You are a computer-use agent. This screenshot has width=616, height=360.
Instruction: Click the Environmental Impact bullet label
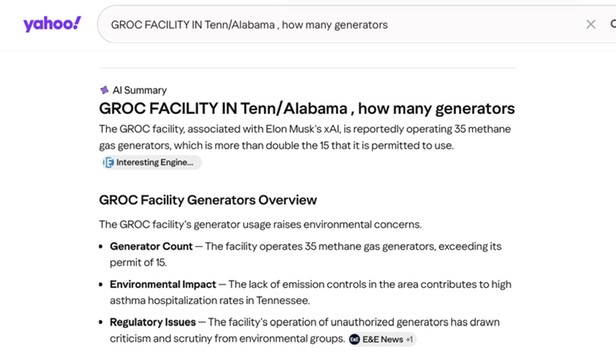coord(163,284)
